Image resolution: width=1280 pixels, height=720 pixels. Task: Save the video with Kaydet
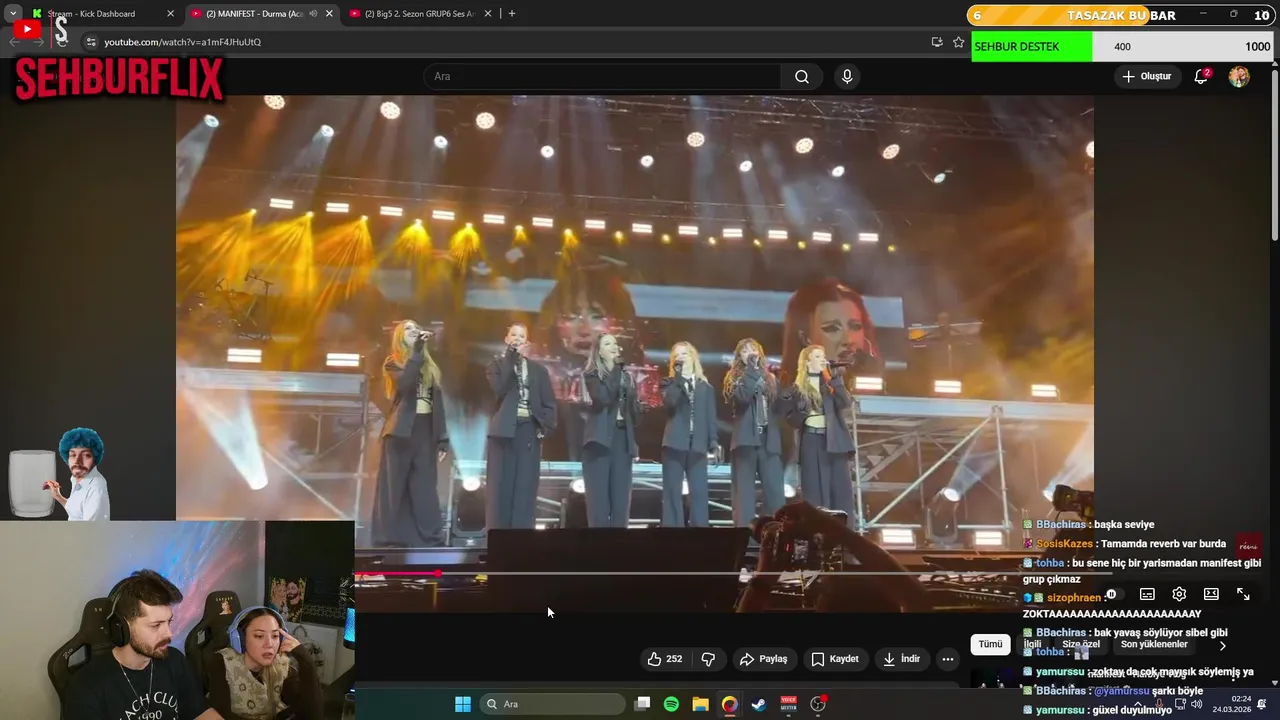[835, 659]
